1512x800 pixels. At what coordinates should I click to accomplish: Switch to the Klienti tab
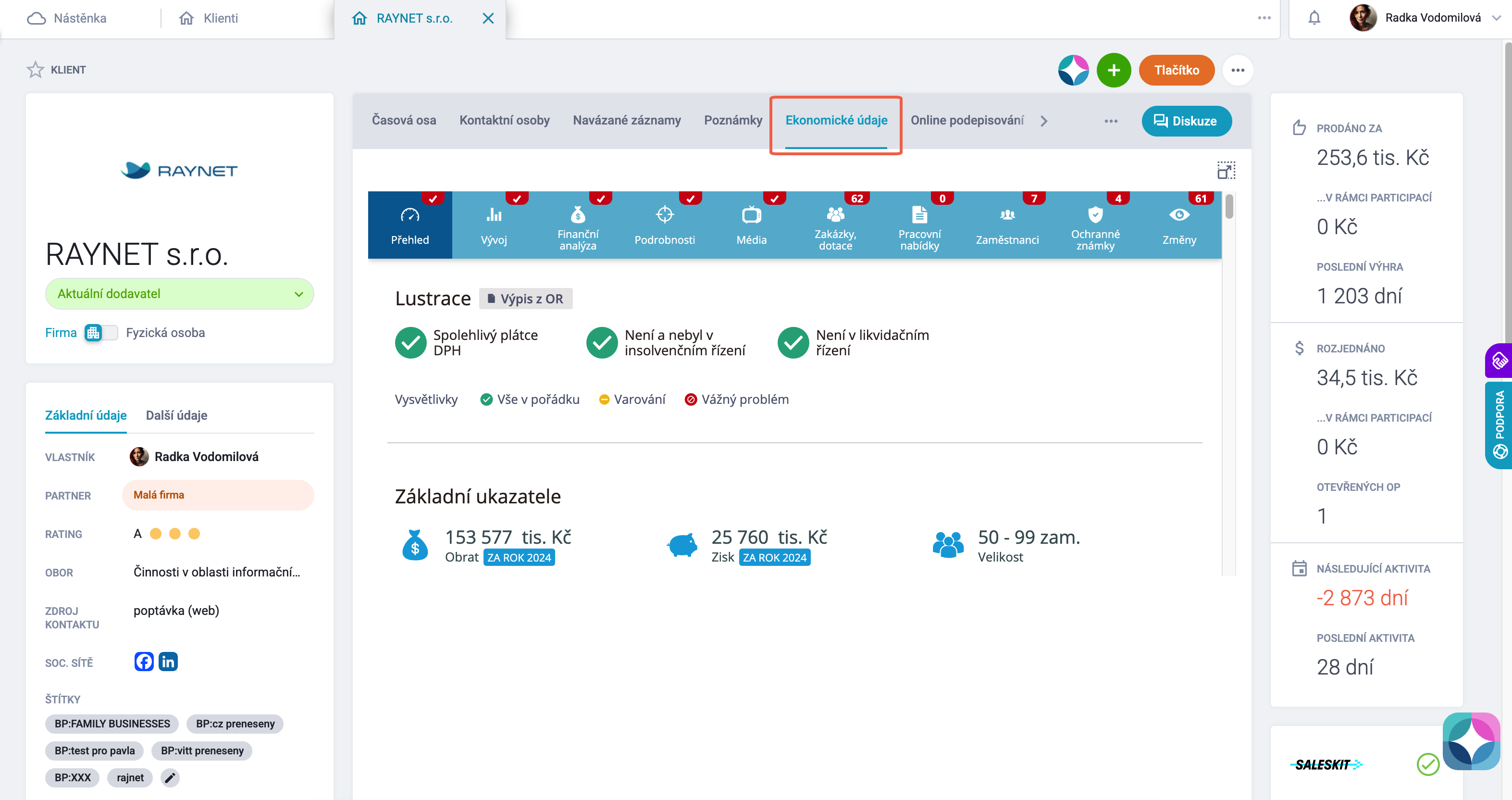coord(209,18)
